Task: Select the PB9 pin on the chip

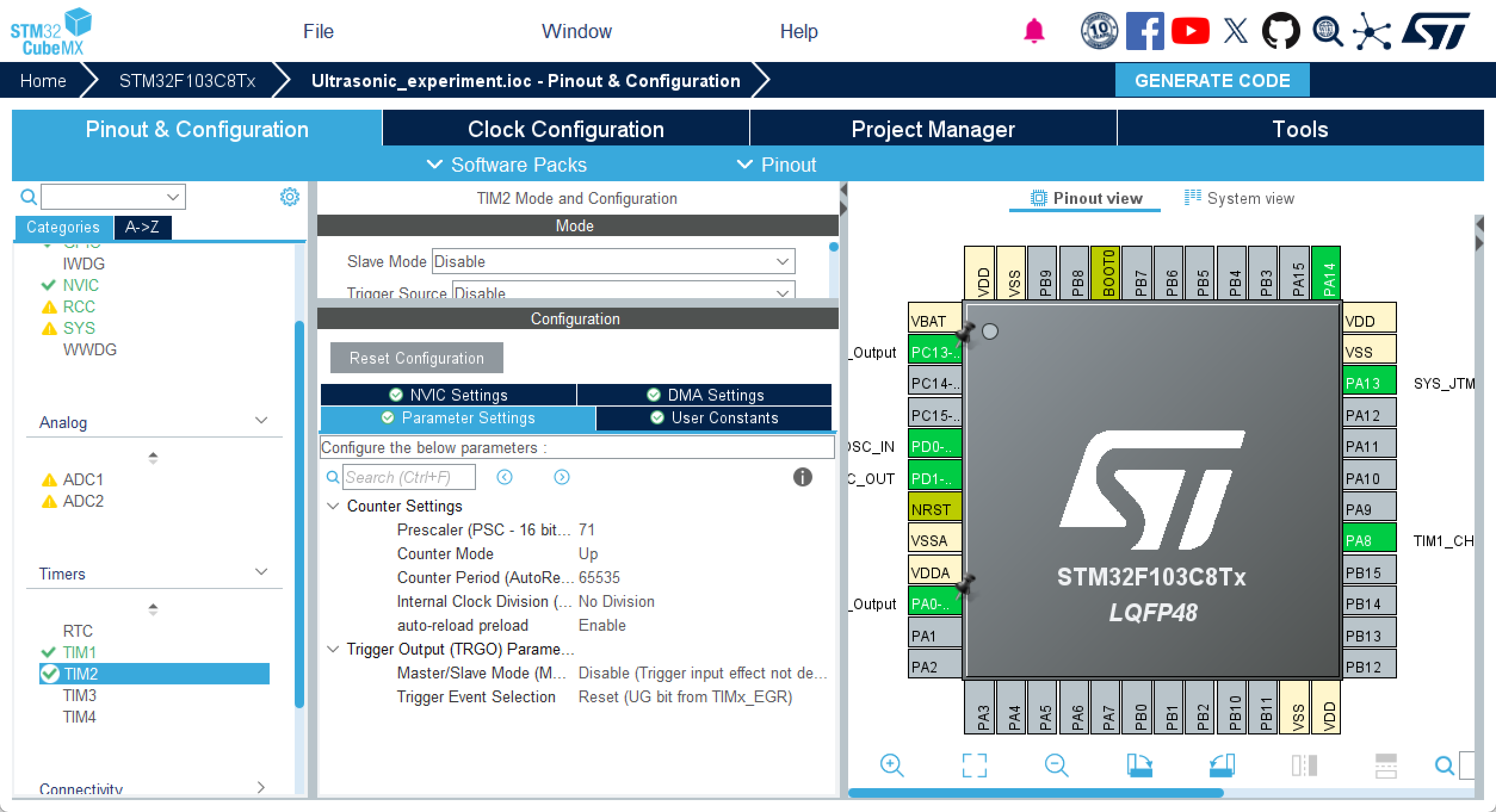Action: click(1042, 273)
